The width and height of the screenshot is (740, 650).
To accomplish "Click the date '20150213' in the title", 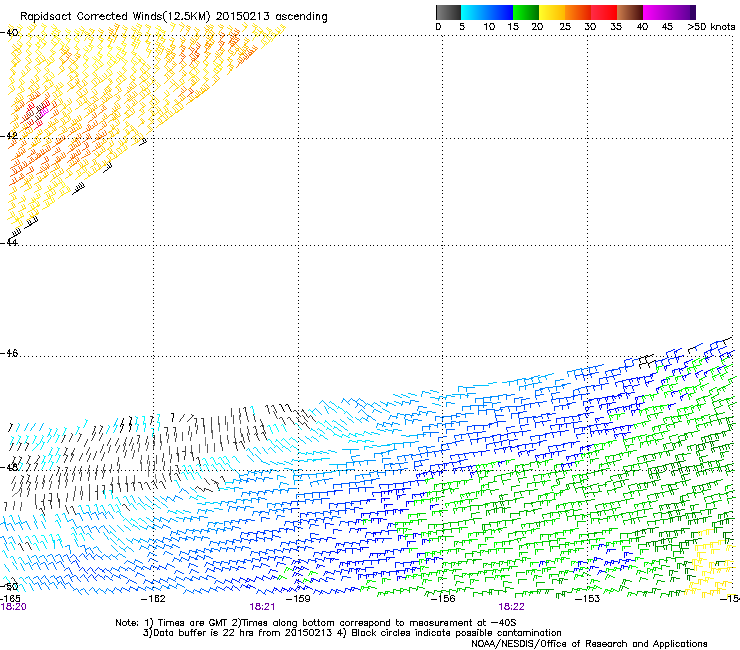I will (x=242, y=16).
